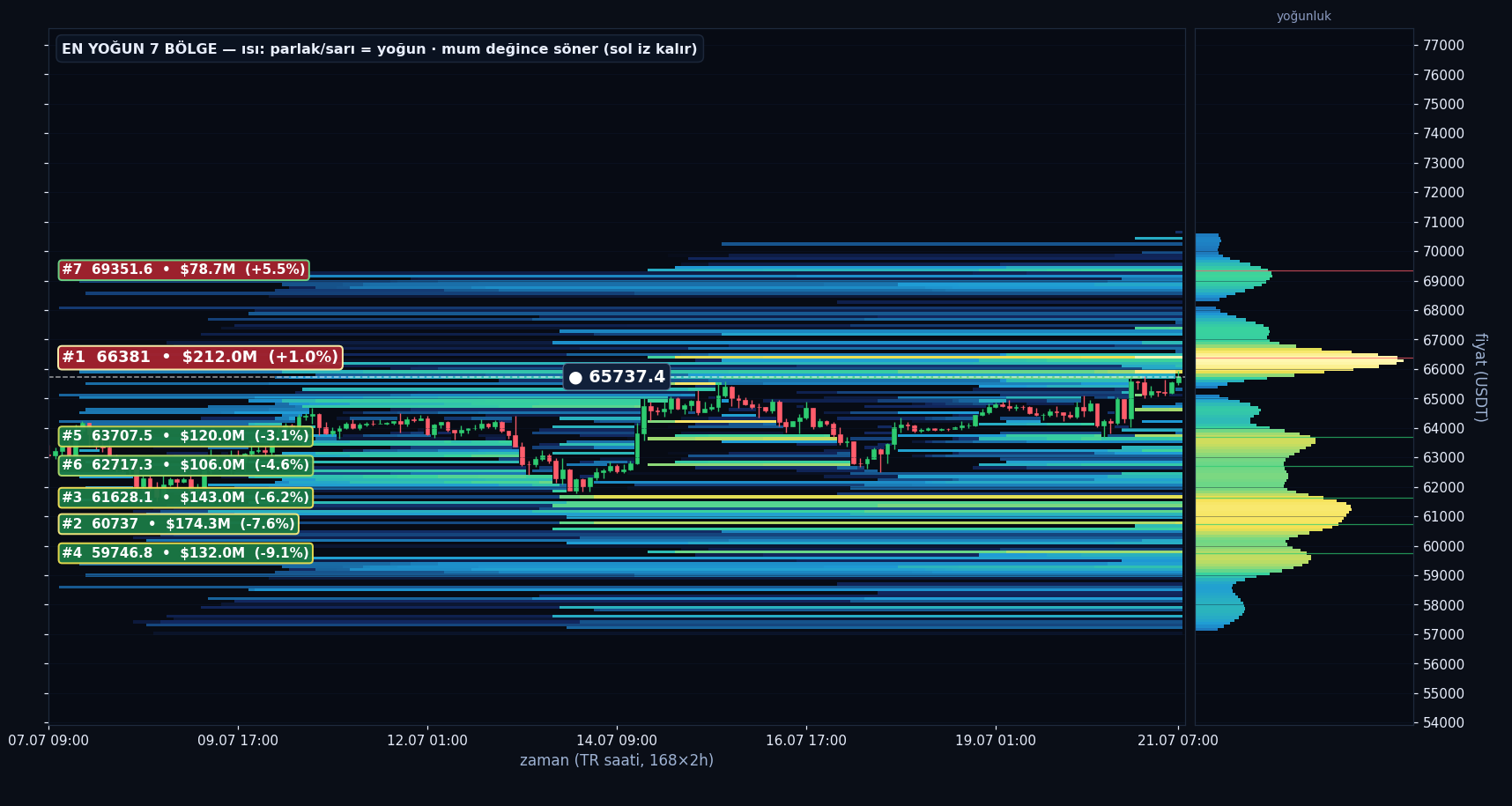Viewport: 1512px width, 806px height.
Task: Click the 07.07 09:00 time tick label
Action: click(48, 741)
